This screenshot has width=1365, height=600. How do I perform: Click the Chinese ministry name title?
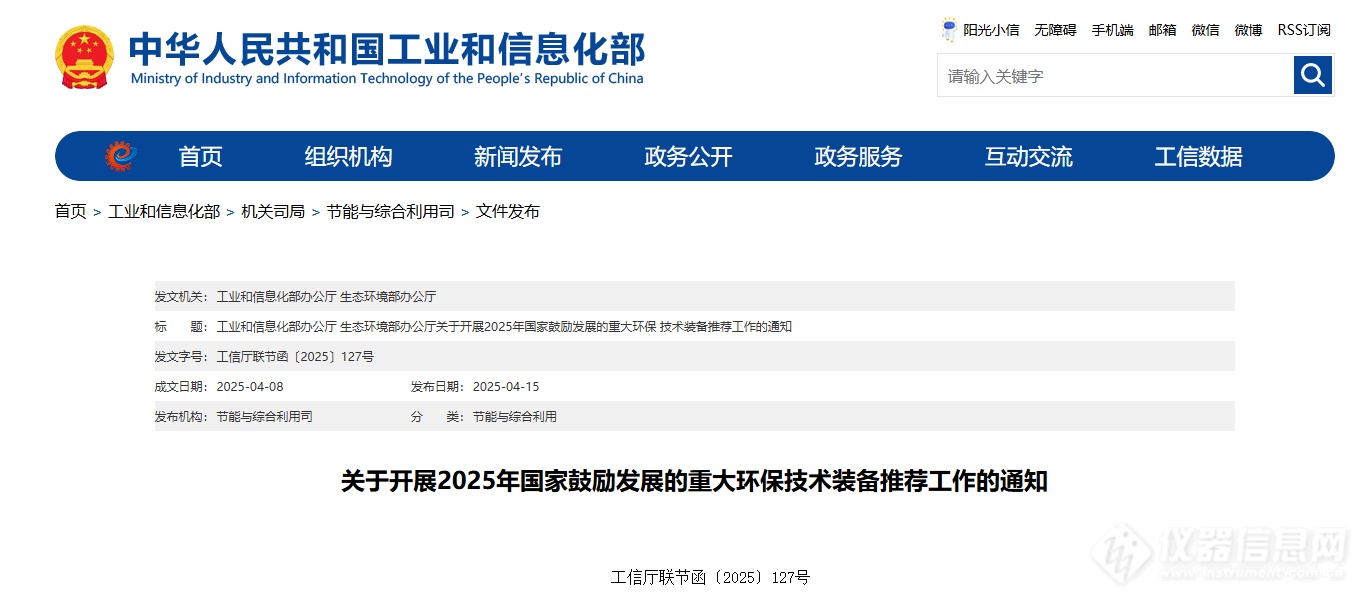click(x=387, y=49)
